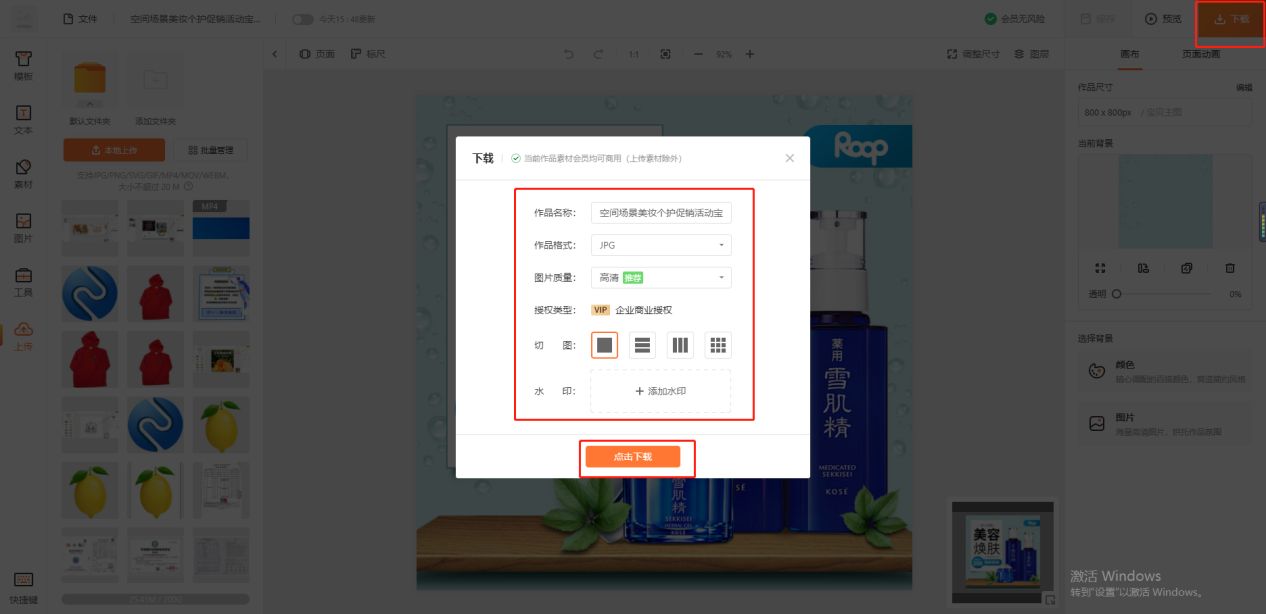Choose the 图片 picture background option

pos(1165,424)
